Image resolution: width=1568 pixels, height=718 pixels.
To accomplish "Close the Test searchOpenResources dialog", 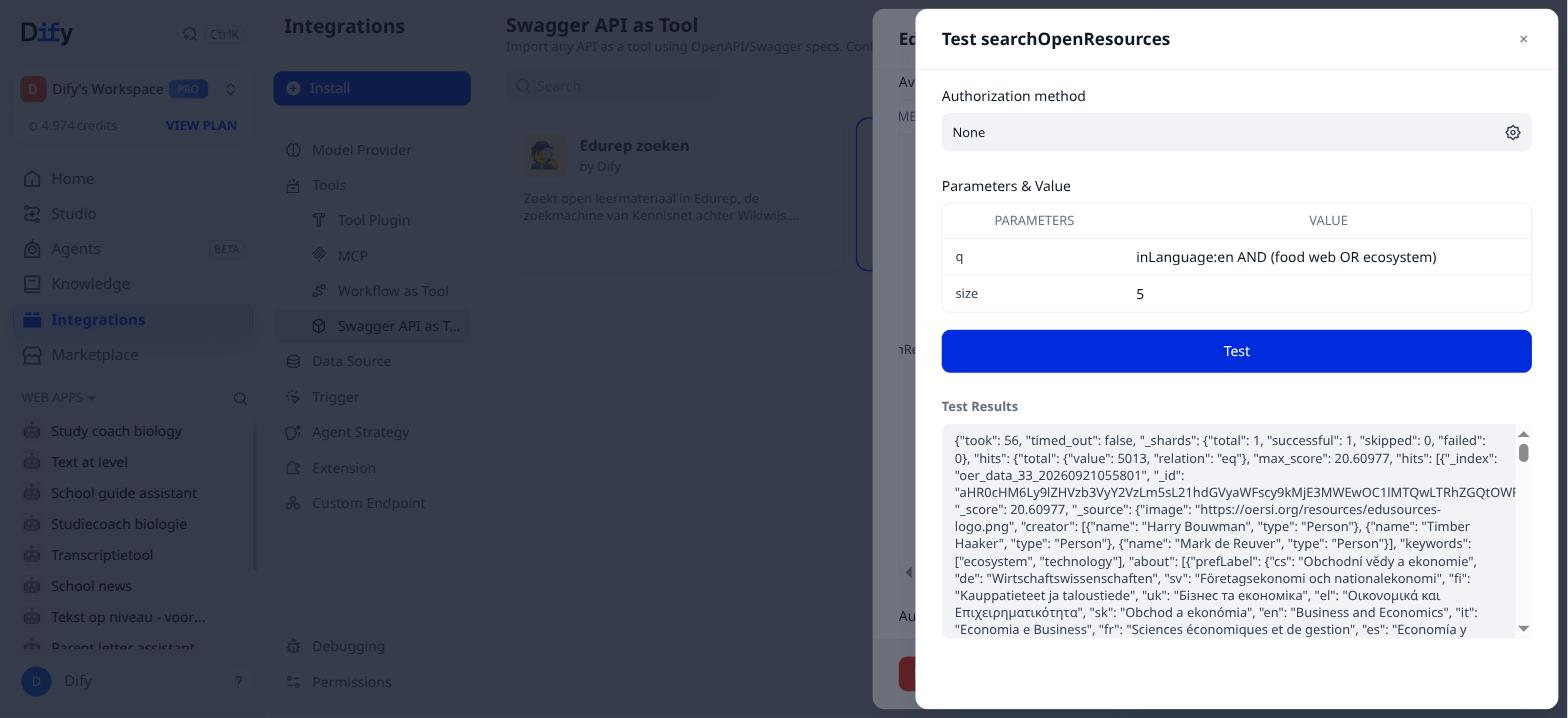I will (1523, 39).
